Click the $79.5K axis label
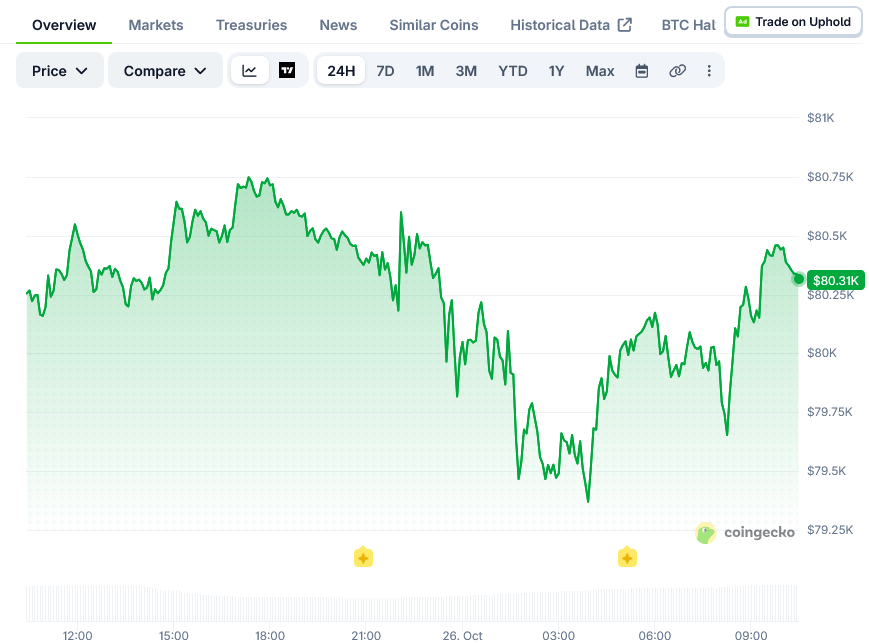The image size is (869, 643). (x=826, y=471)
